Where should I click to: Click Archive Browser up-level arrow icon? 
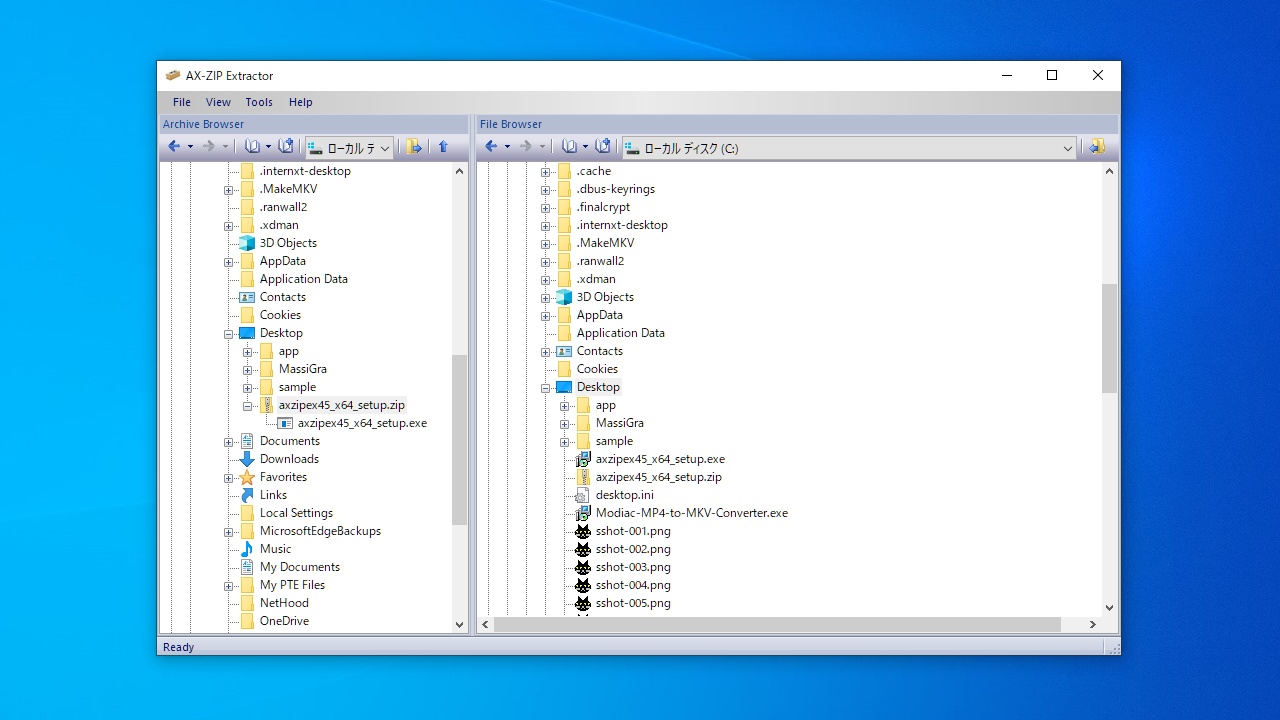pos(443,147)
